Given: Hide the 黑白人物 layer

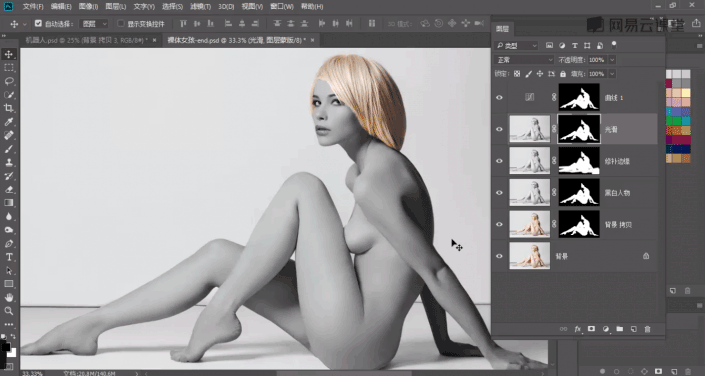Looking at the screenshot, I should coord(499,192).
